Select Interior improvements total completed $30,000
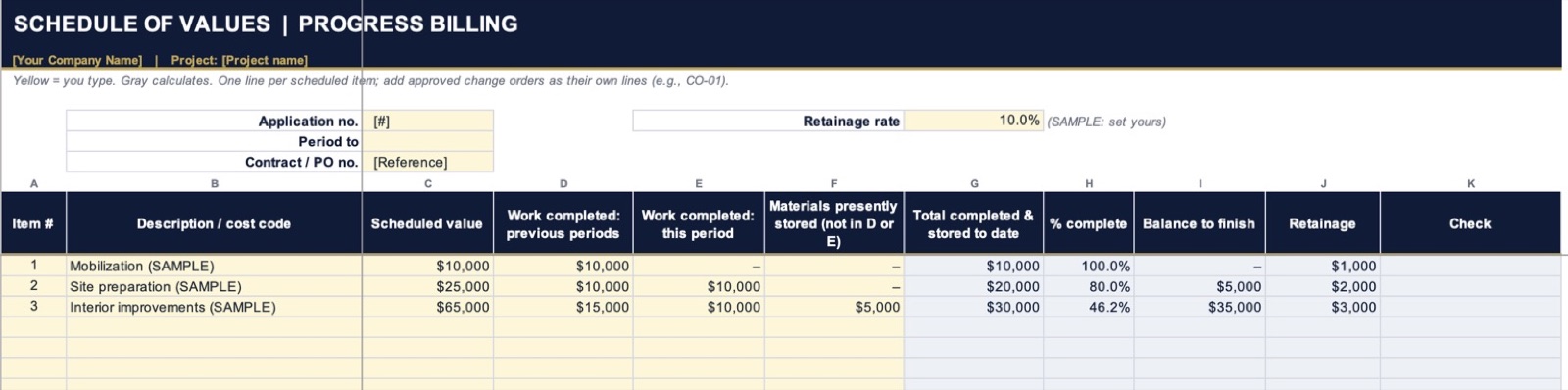This screenshot has height=390, width=1568. coord(973,307)
